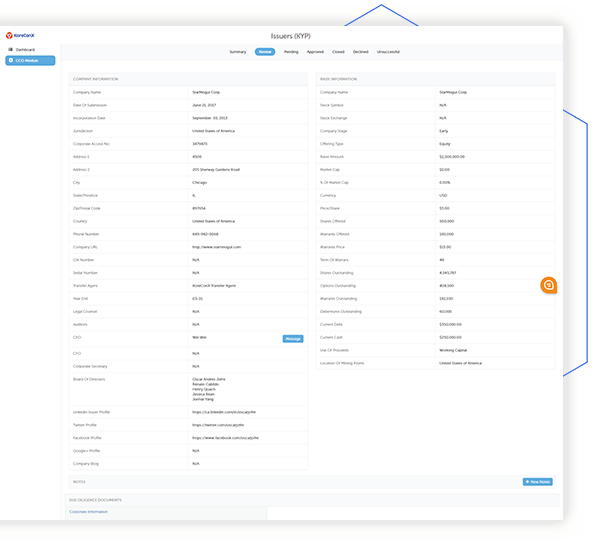Click director name Junhai Yang
The image size is (600, 550).
pyautogui.click(x=203, y=399)
